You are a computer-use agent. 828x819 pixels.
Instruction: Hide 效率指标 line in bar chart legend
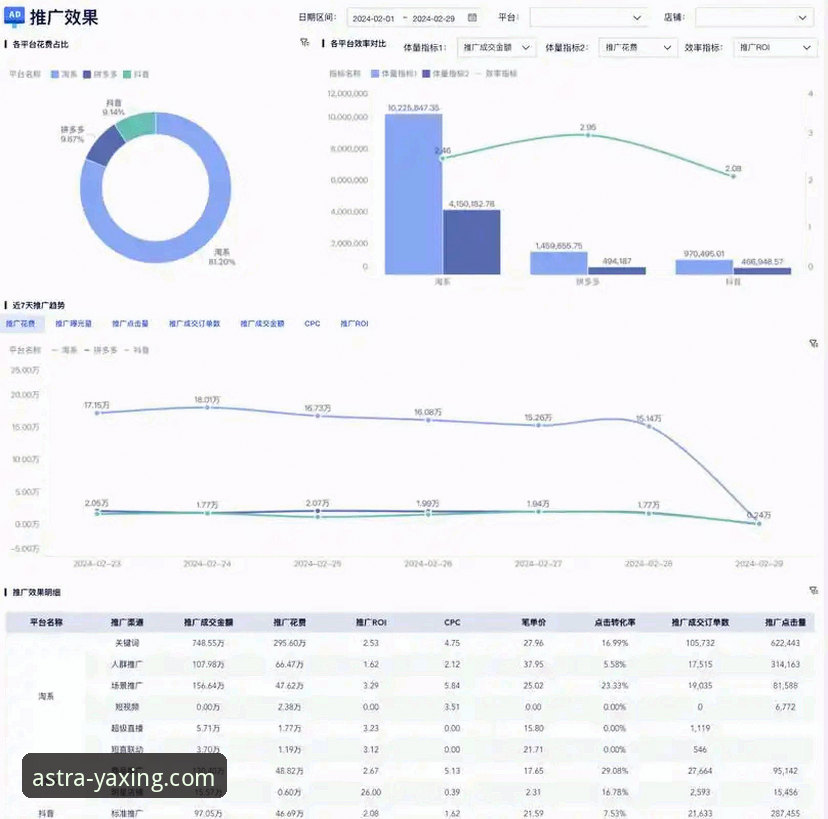(x=496, y=74)
